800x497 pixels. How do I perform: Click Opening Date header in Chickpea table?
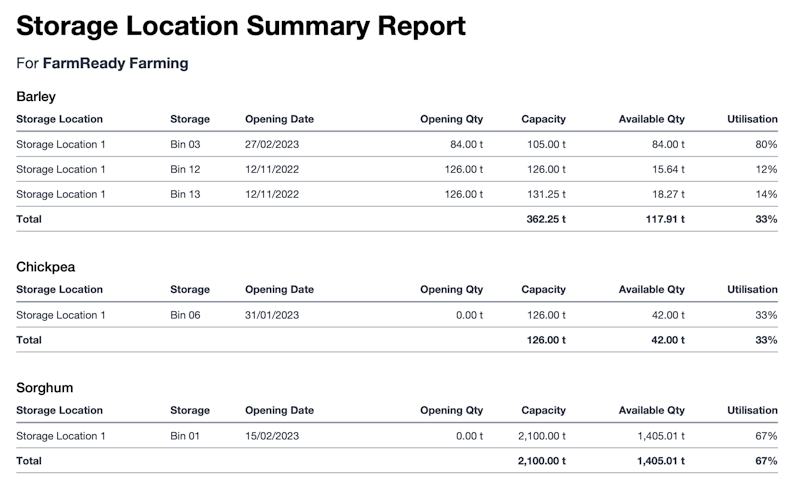point(279,289)
